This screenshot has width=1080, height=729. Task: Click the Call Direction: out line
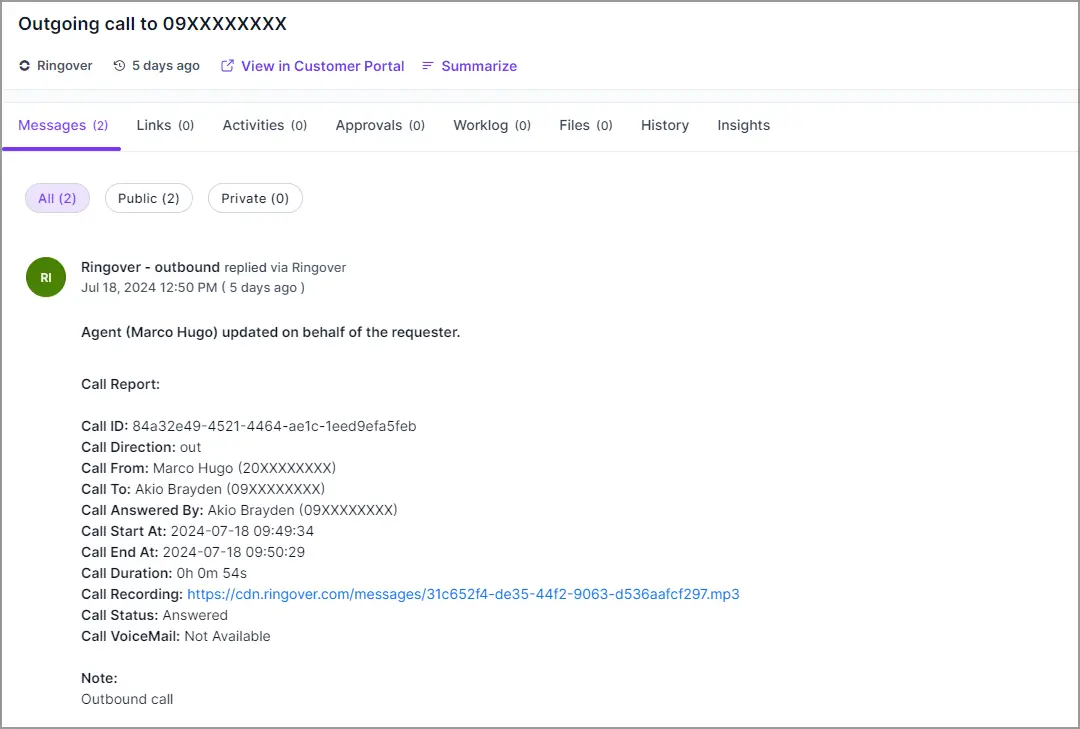pos(141,447)
